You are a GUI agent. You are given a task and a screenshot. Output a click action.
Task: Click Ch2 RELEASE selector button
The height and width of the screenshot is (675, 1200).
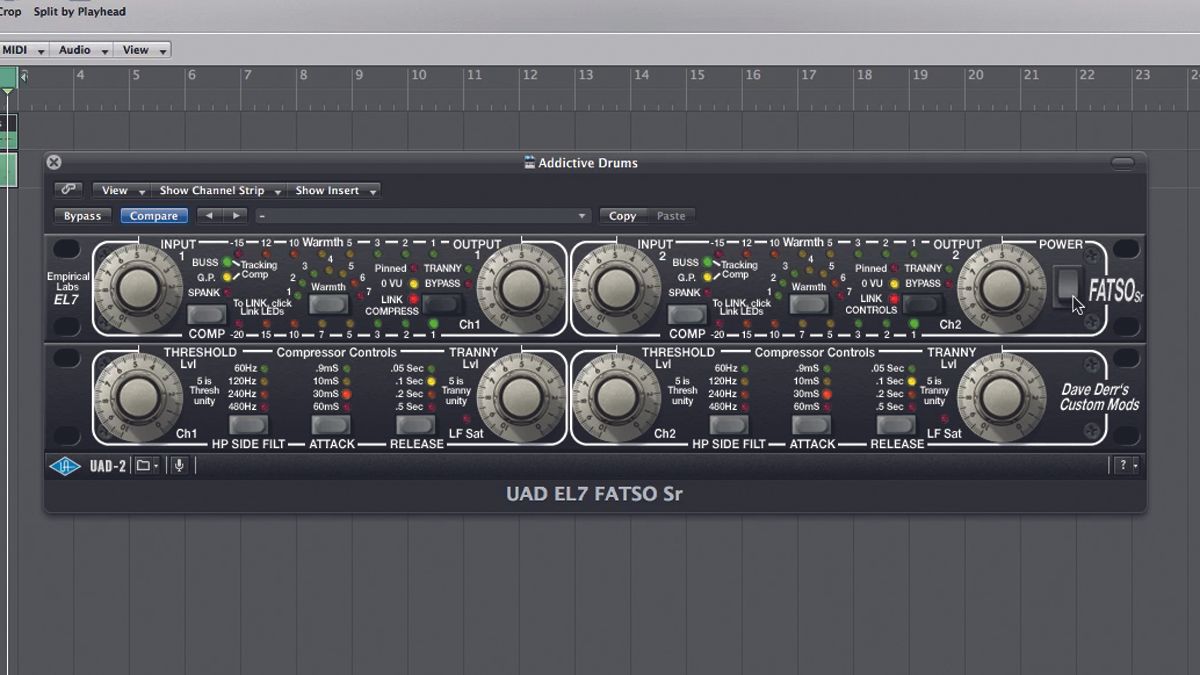[x=896, y=425]
